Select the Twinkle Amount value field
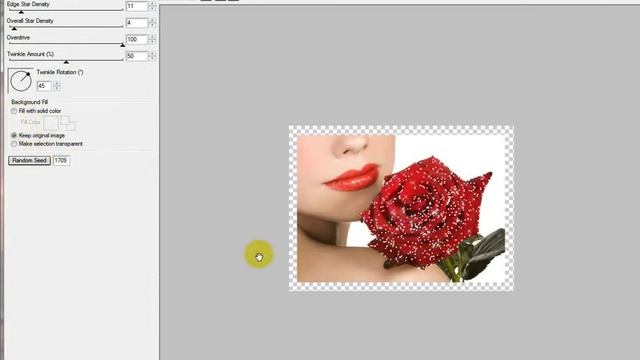 (x=136, y=56)
